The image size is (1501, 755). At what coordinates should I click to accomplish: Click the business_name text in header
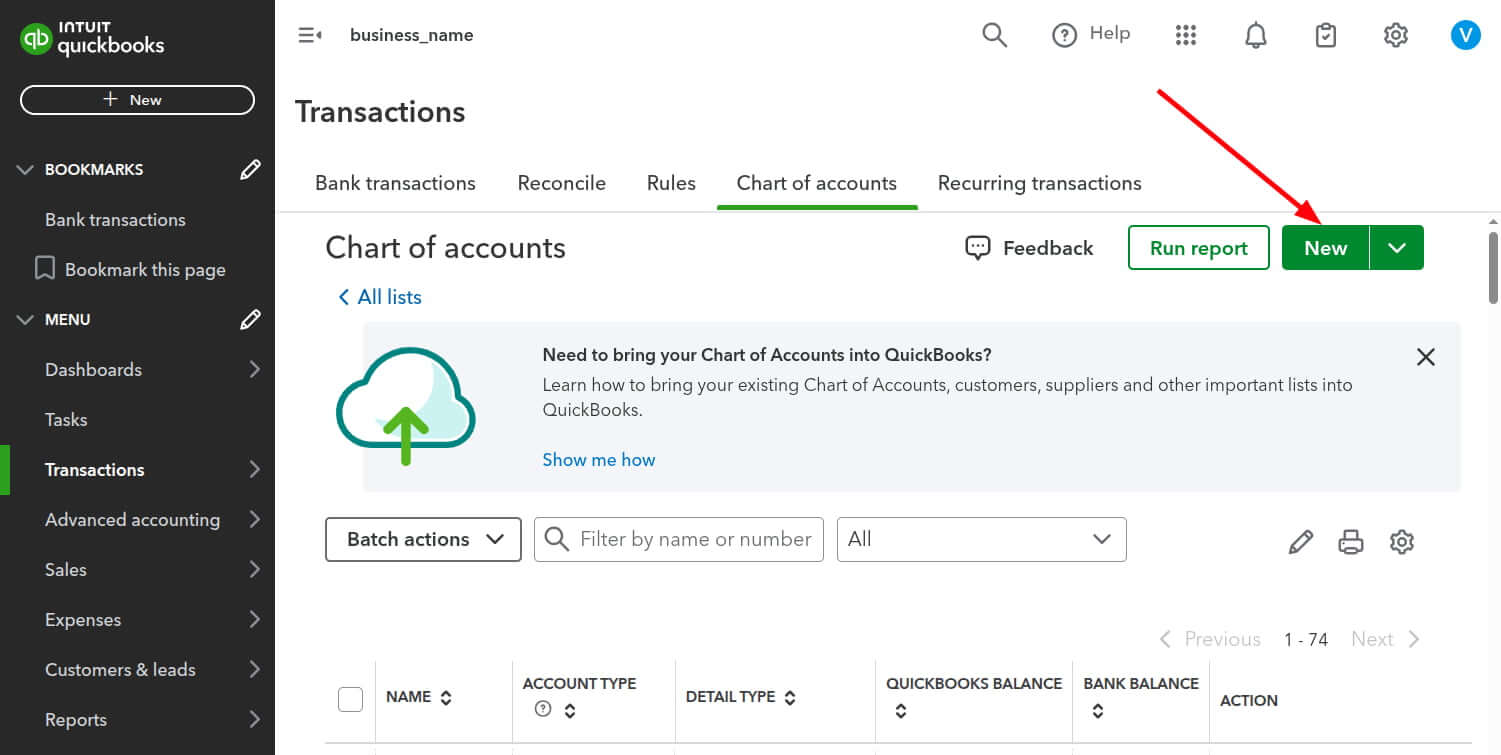click(411, 35)
